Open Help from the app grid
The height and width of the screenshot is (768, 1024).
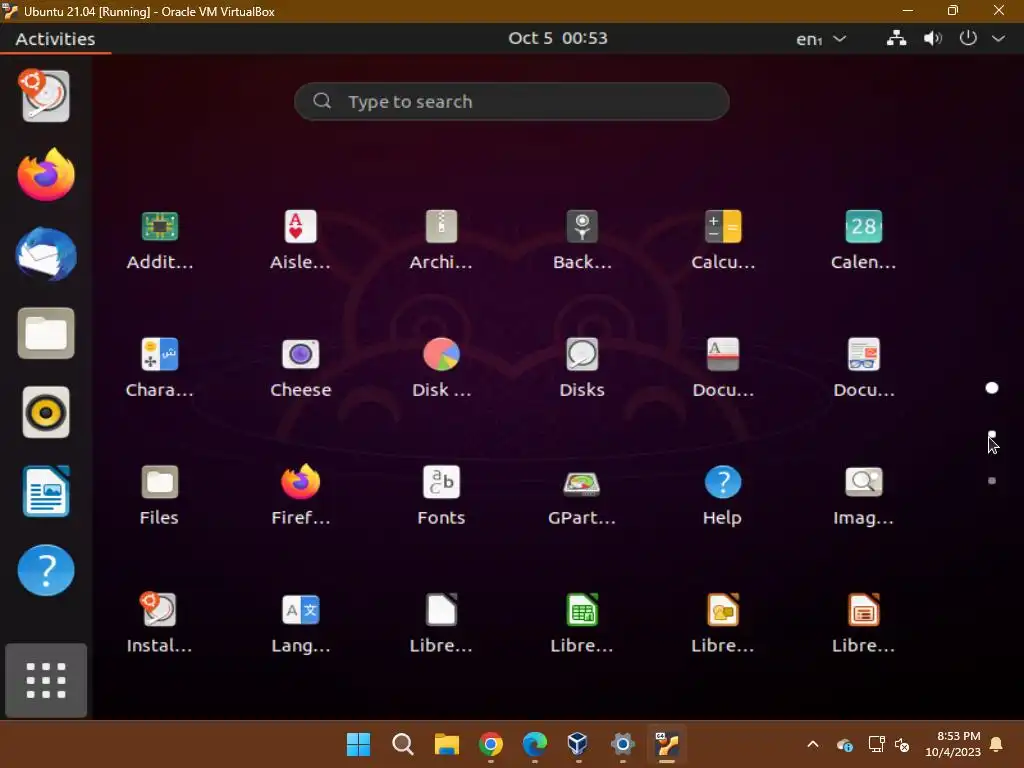723,495
